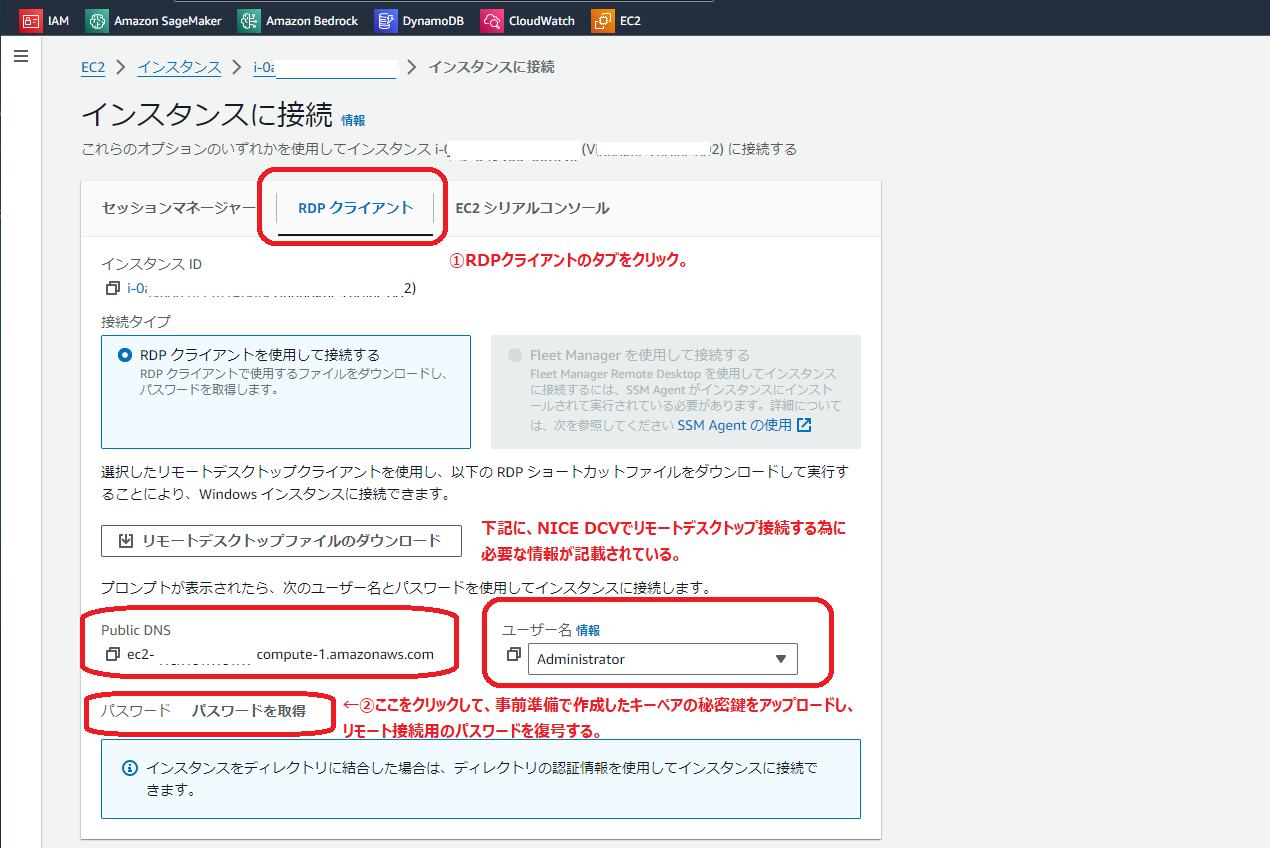Open the DynamoDB shortcut icon
The image size is (1270, 848).
pos(385,20)
